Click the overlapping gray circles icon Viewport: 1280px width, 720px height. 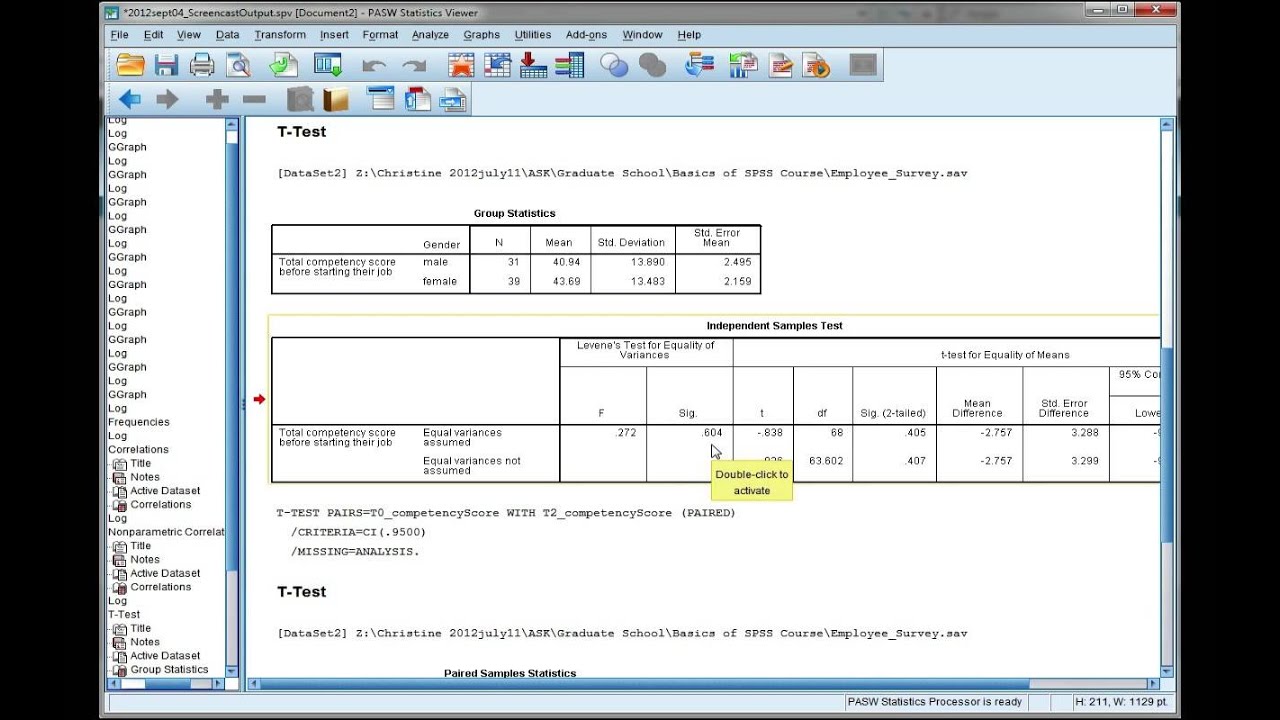tap(652, 66)
